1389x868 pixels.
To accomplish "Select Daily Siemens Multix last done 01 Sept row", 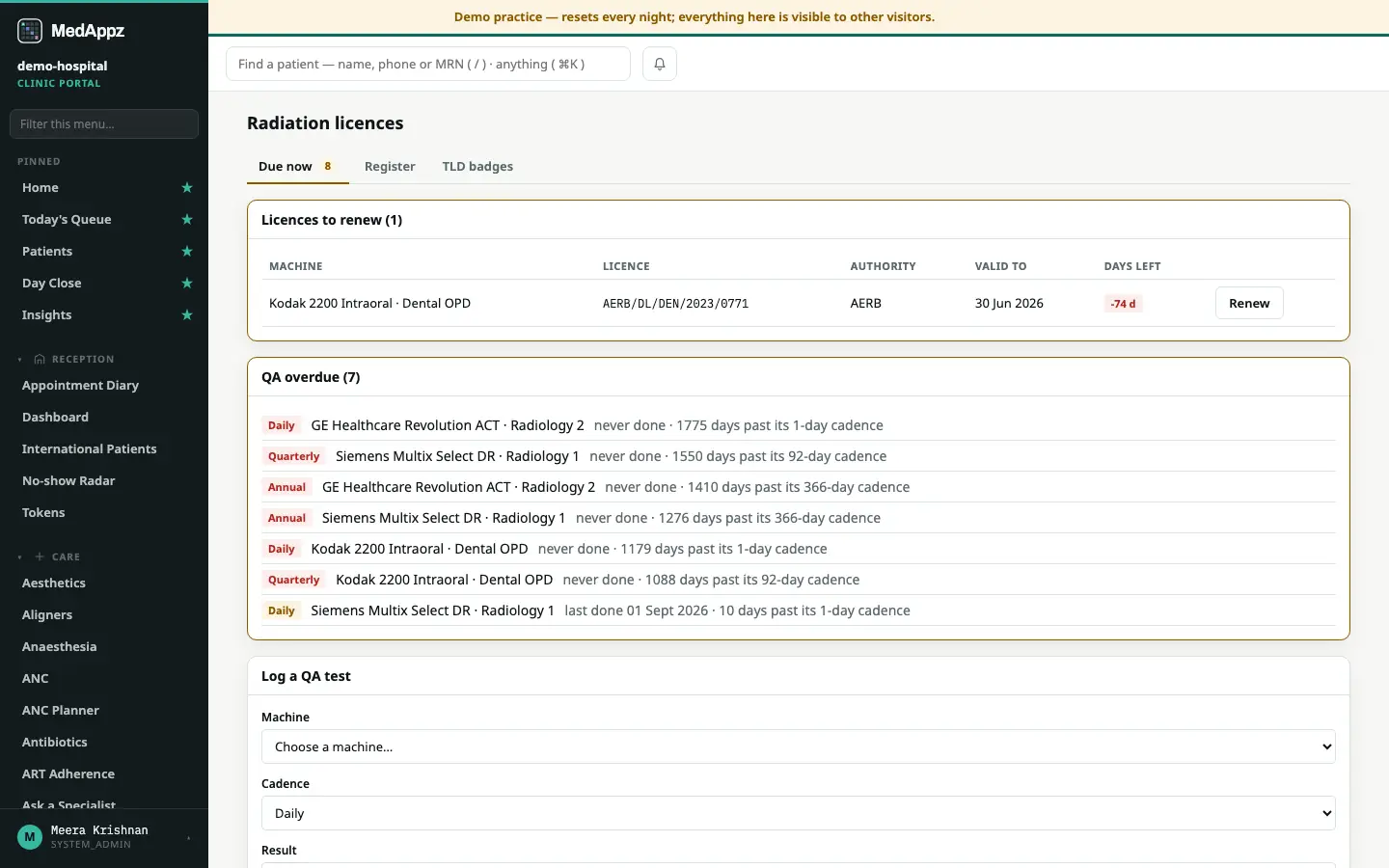I will [799, 610].
